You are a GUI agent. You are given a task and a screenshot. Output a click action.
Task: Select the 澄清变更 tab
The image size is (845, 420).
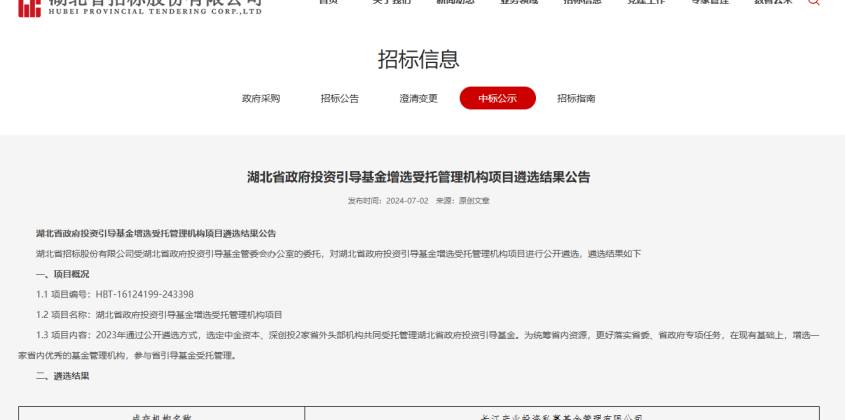pyautogui.click(x=419, y=99)
